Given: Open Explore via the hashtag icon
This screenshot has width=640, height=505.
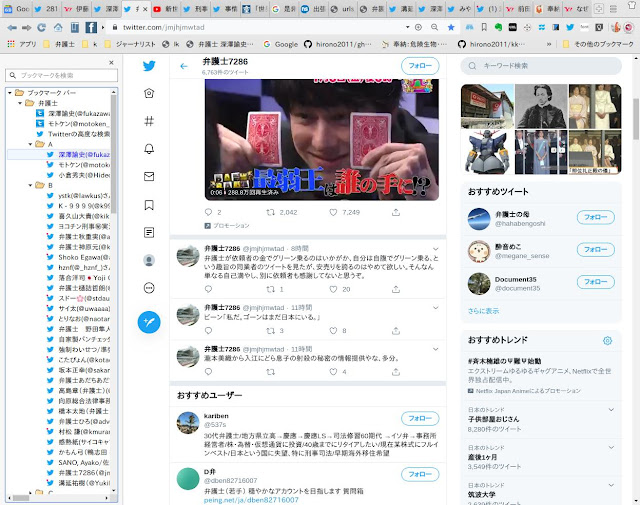Looking at the screenshot, I should pyautogui.click(x=149, y=121).
